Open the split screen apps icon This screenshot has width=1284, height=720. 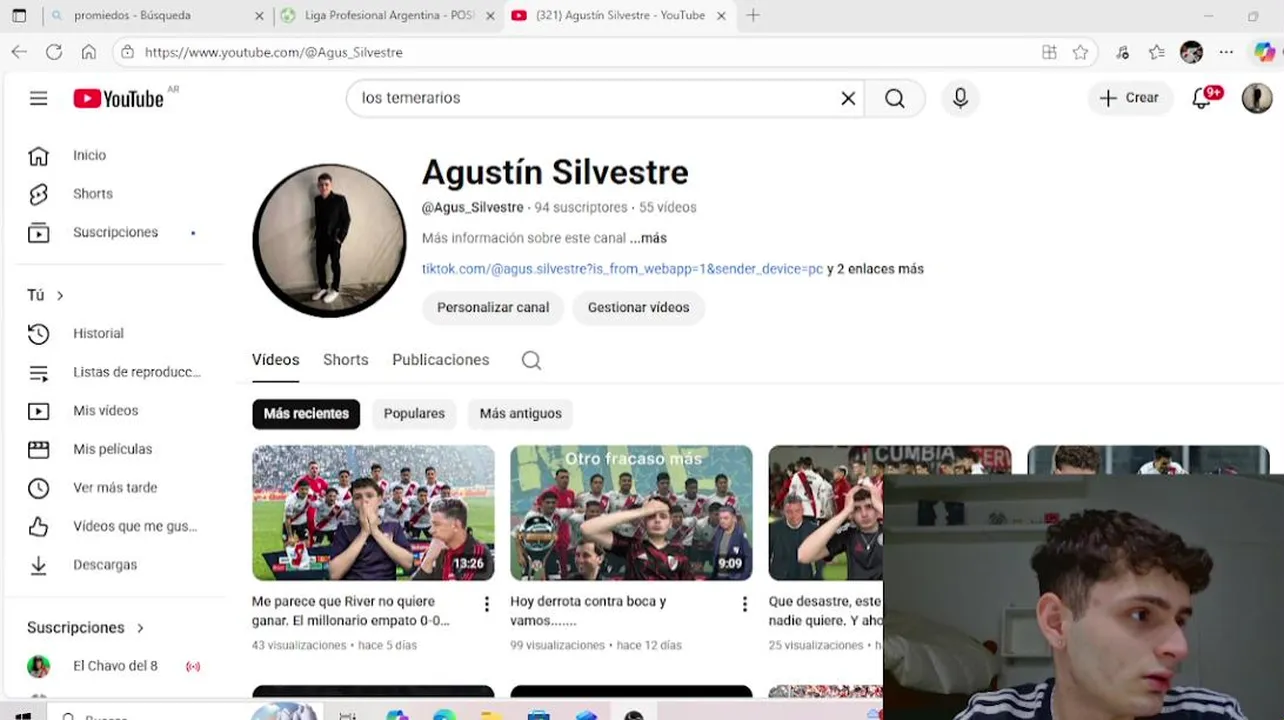1049,52
